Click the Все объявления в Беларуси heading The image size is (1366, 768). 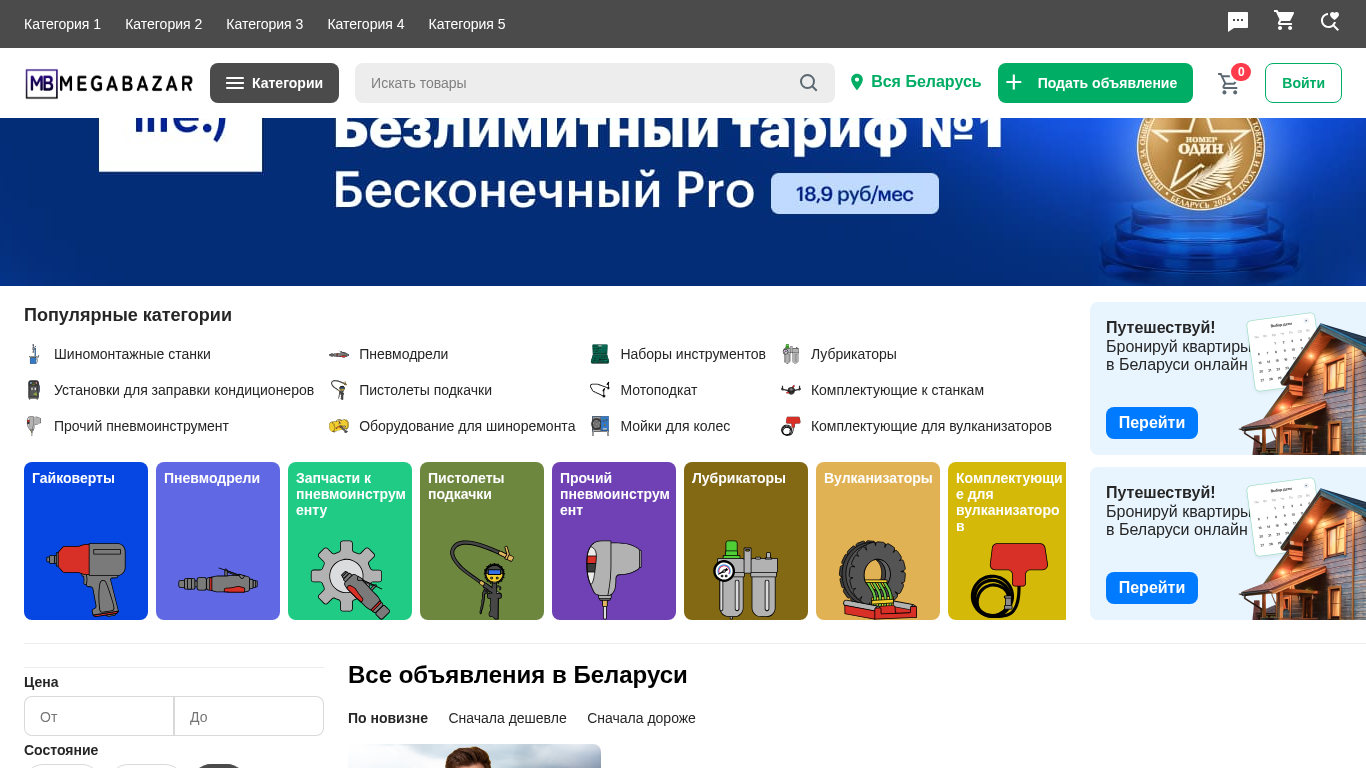(518, 675)
